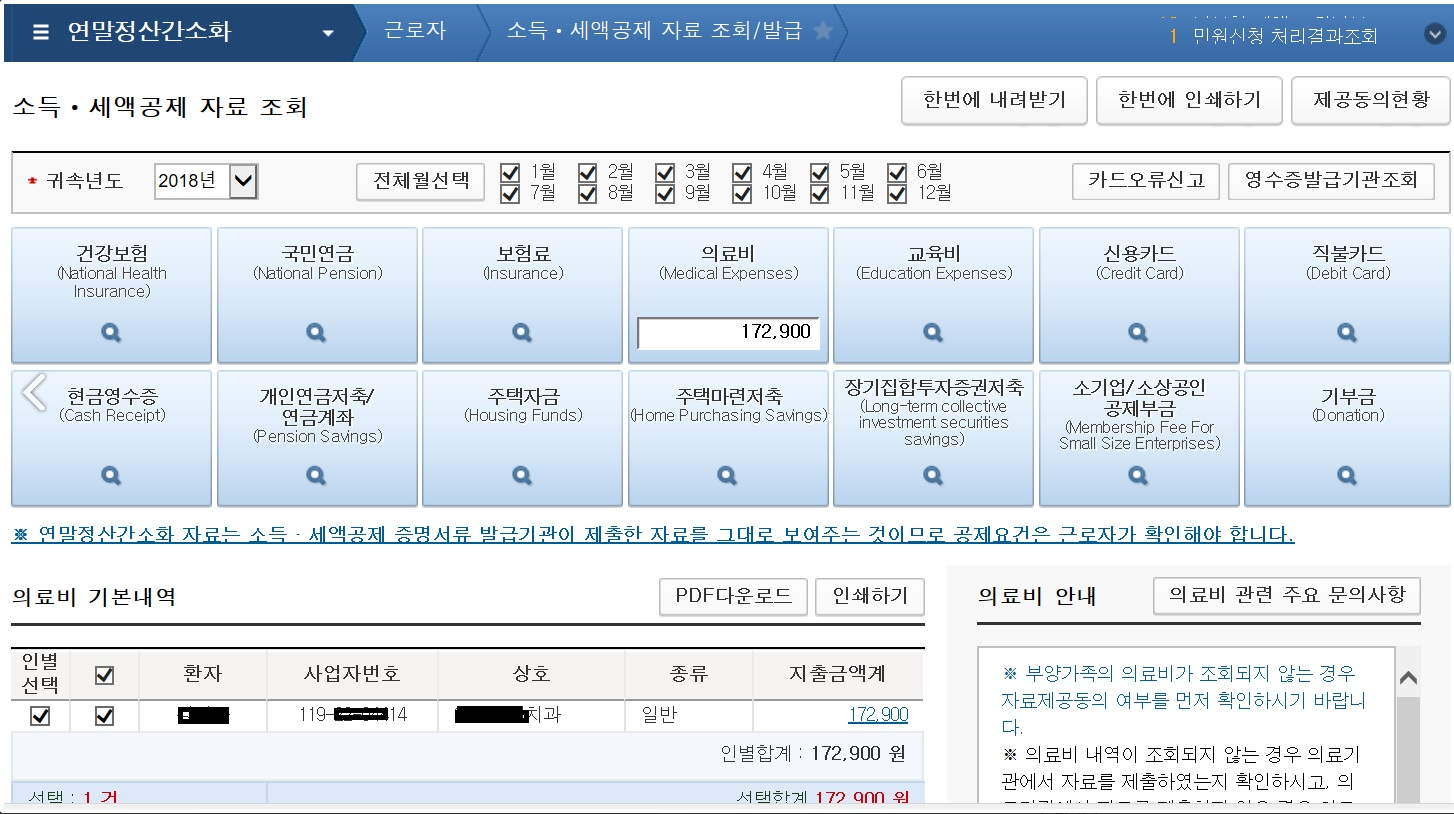Click the favorite star next to 조회/발급
This screenshot has height=814, width=1454.
823,32
